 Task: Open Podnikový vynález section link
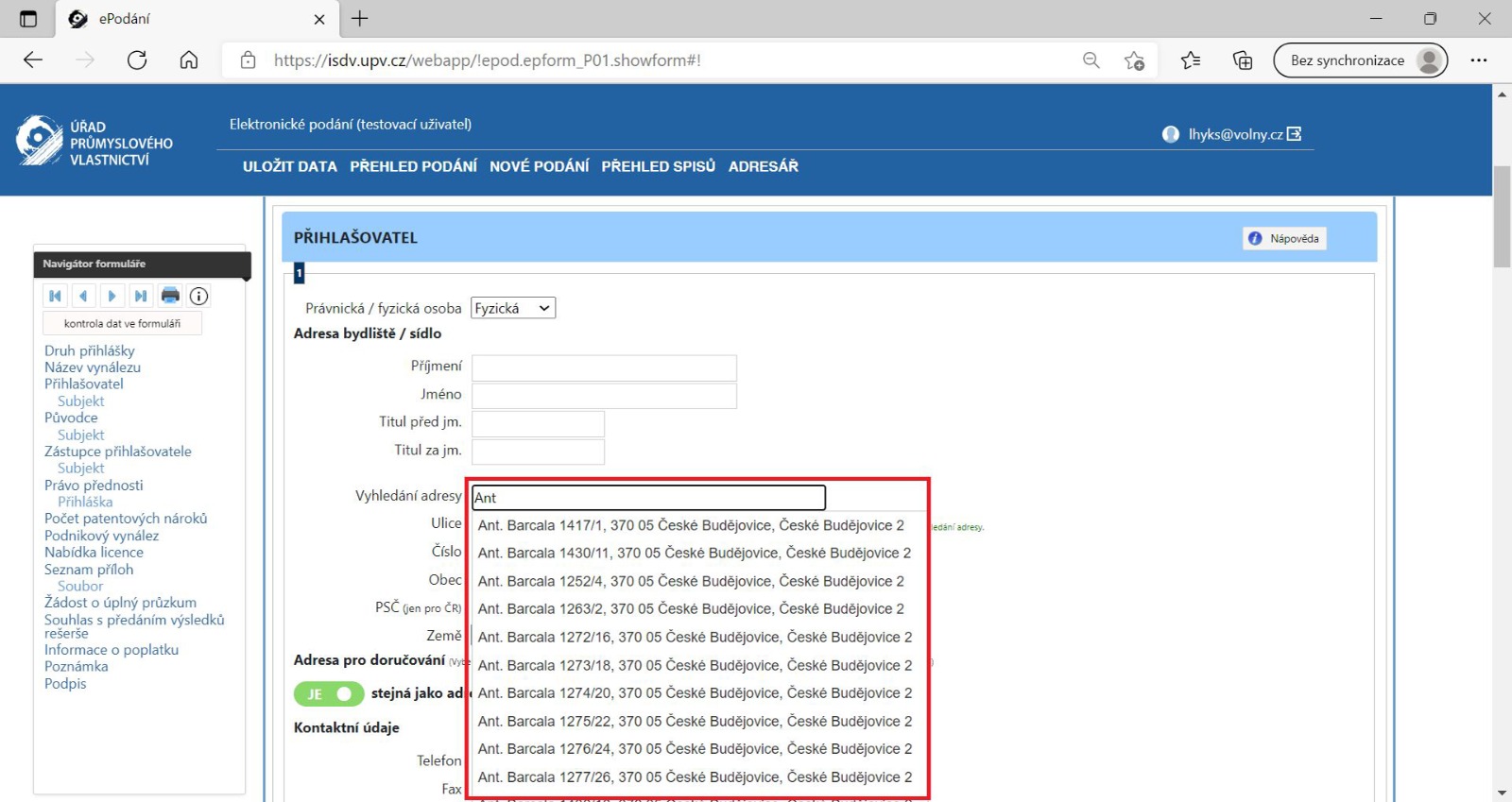(101, 536)
